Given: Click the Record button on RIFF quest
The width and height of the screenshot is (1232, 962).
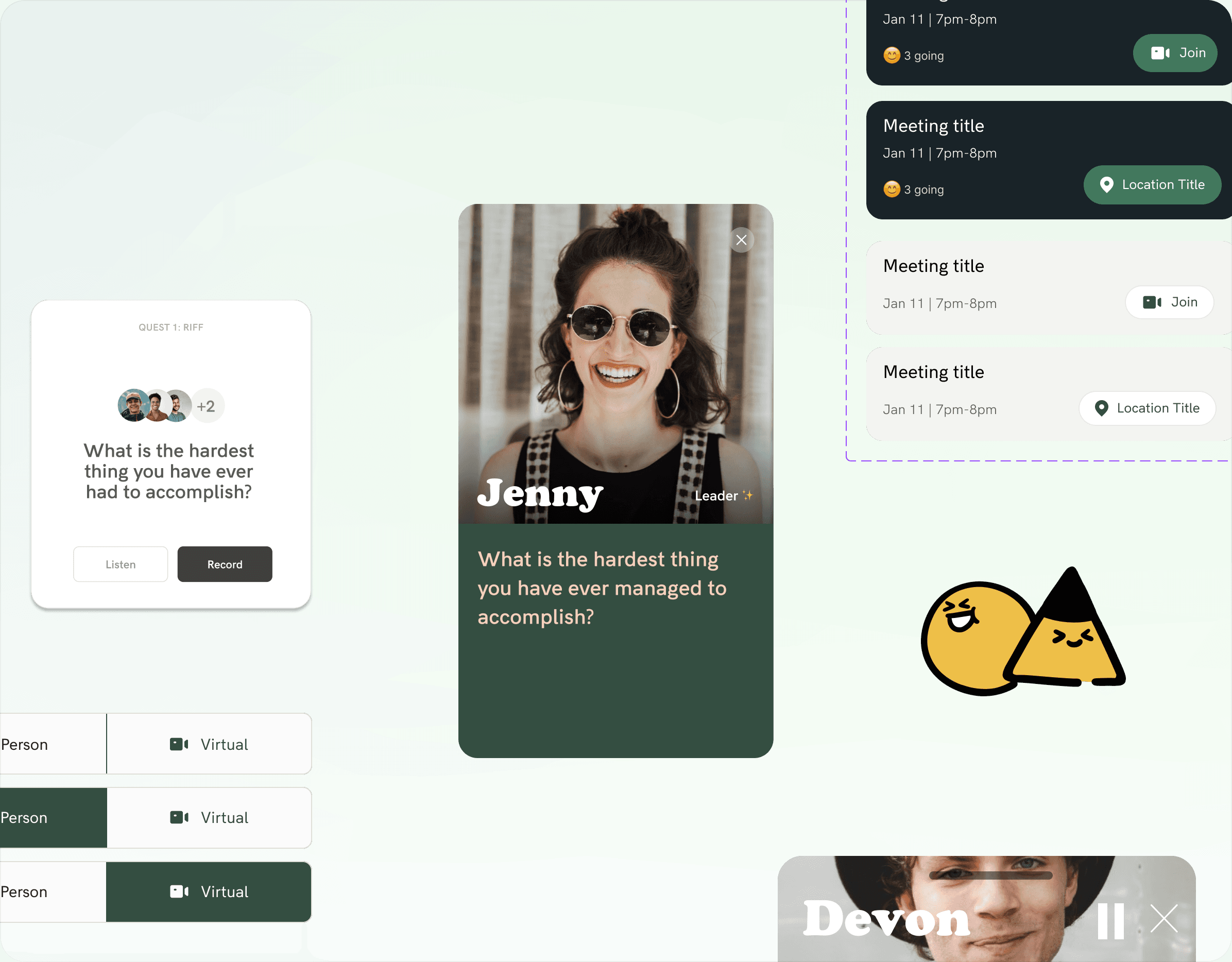Looking at the screenshot, I should (x=224, y=564).
